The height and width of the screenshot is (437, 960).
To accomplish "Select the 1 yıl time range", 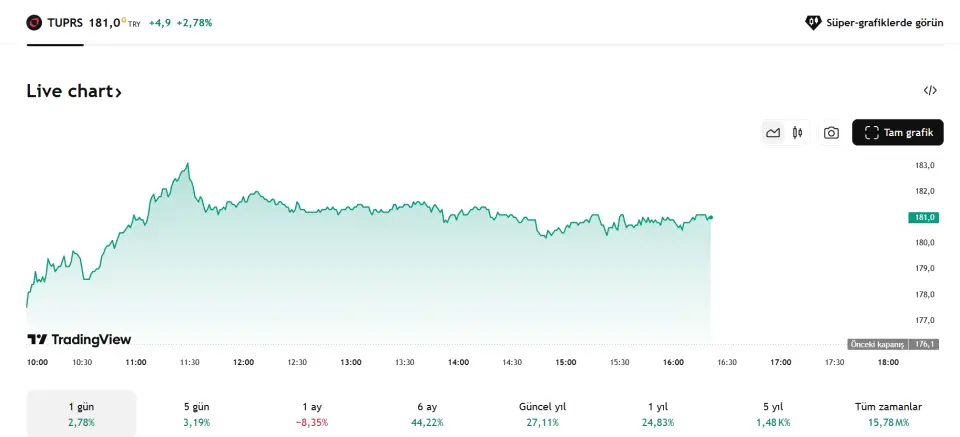I will [657, 414].
